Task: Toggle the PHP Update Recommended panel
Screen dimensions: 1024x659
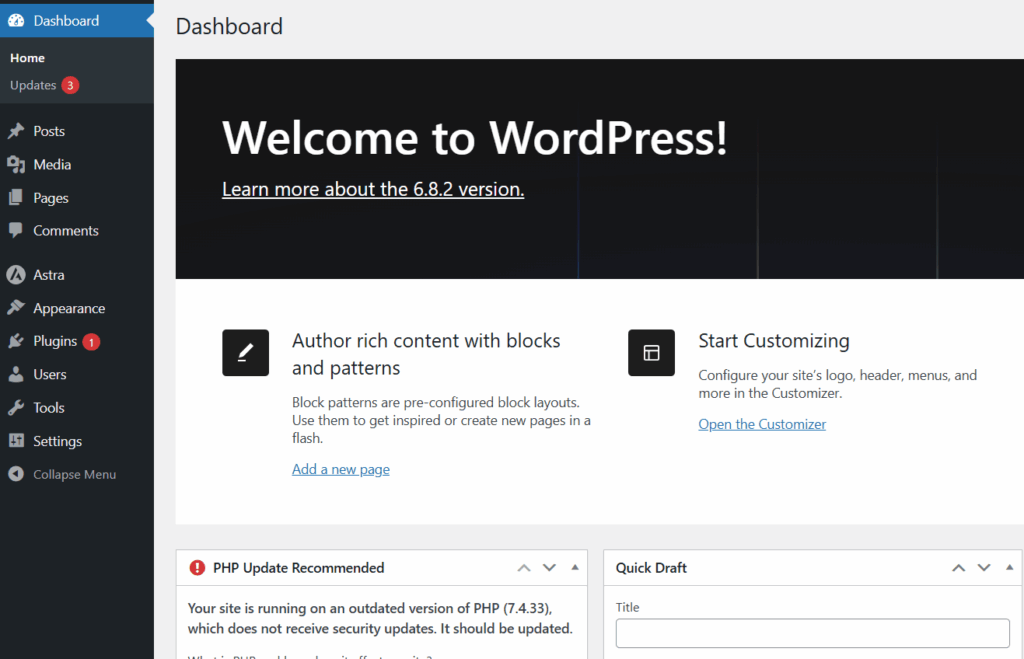Action: (575, 567)
